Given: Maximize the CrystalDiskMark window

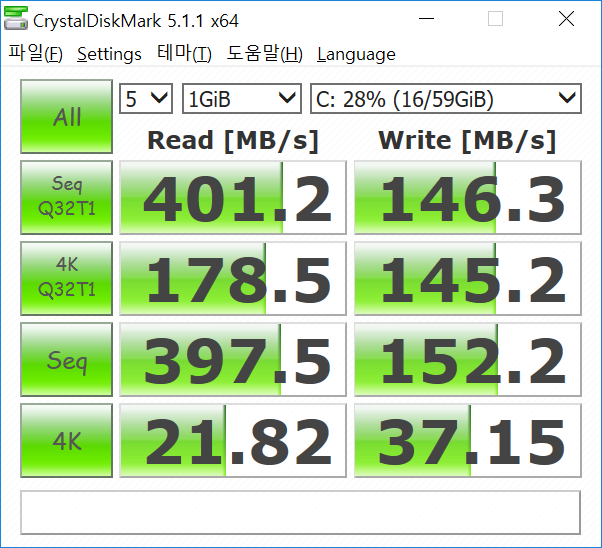Looking at the screenshot, I should pyautogui.click(x=495, y=18).
